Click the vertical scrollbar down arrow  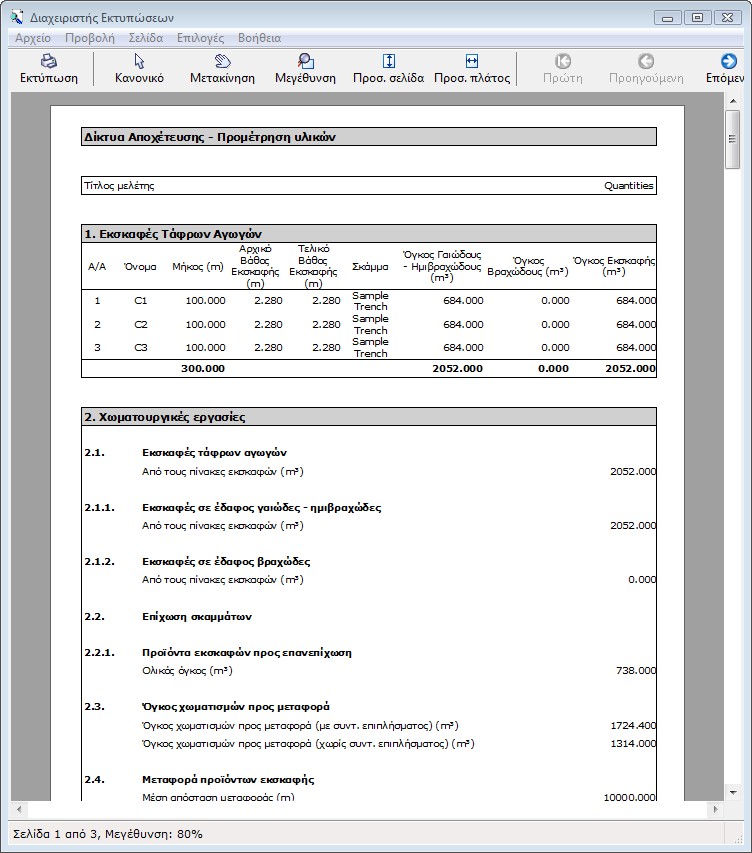[x=732, y=790]
